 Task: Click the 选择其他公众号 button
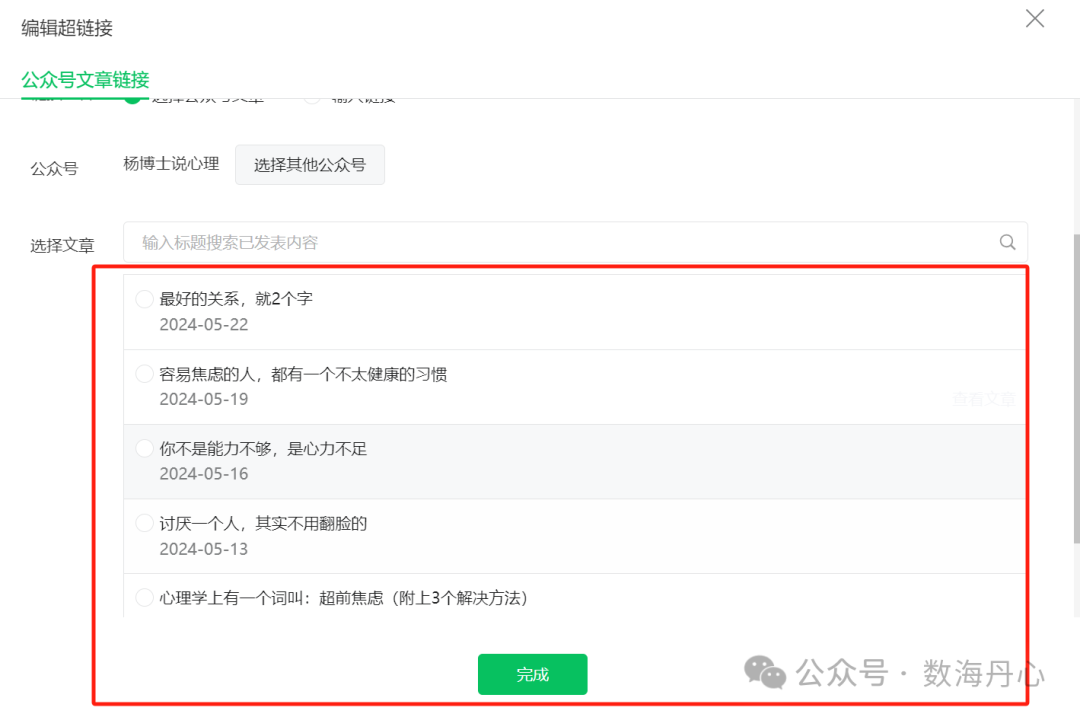pyautogui.click(x=310, y=165)
